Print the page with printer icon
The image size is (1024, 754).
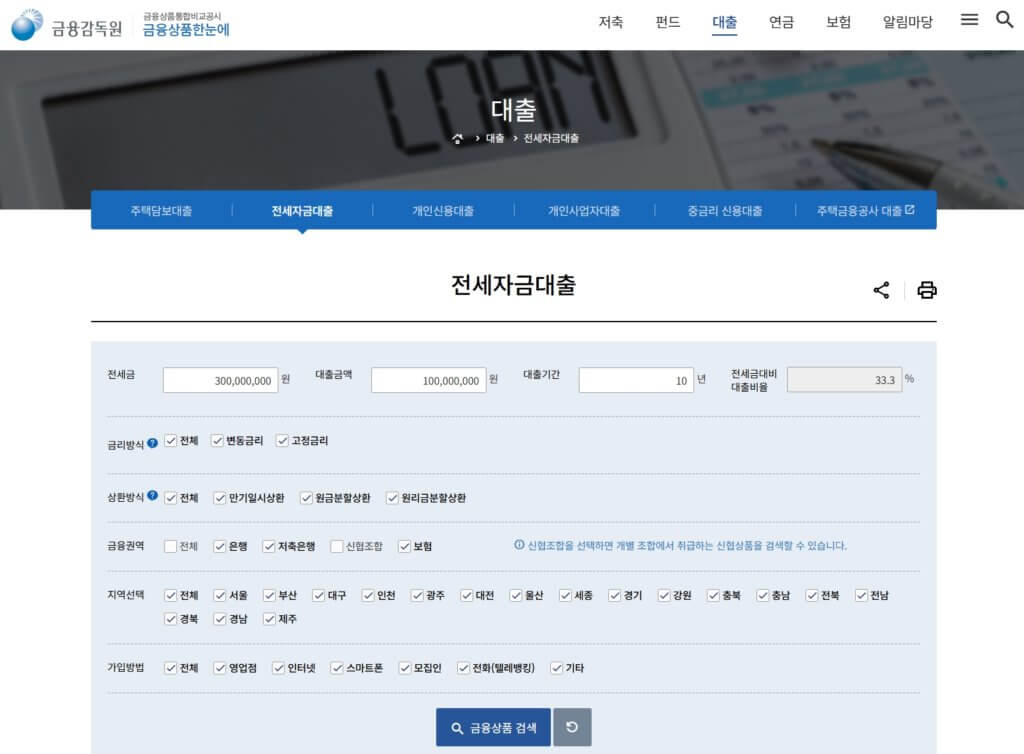coord(927,290)
